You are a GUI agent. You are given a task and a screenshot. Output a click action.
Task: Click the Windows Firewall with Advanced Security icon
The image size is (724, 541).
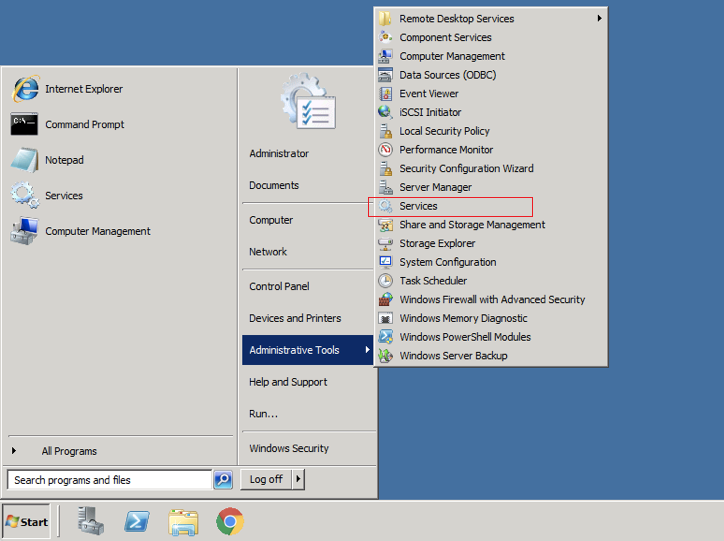tap(385, 300)
